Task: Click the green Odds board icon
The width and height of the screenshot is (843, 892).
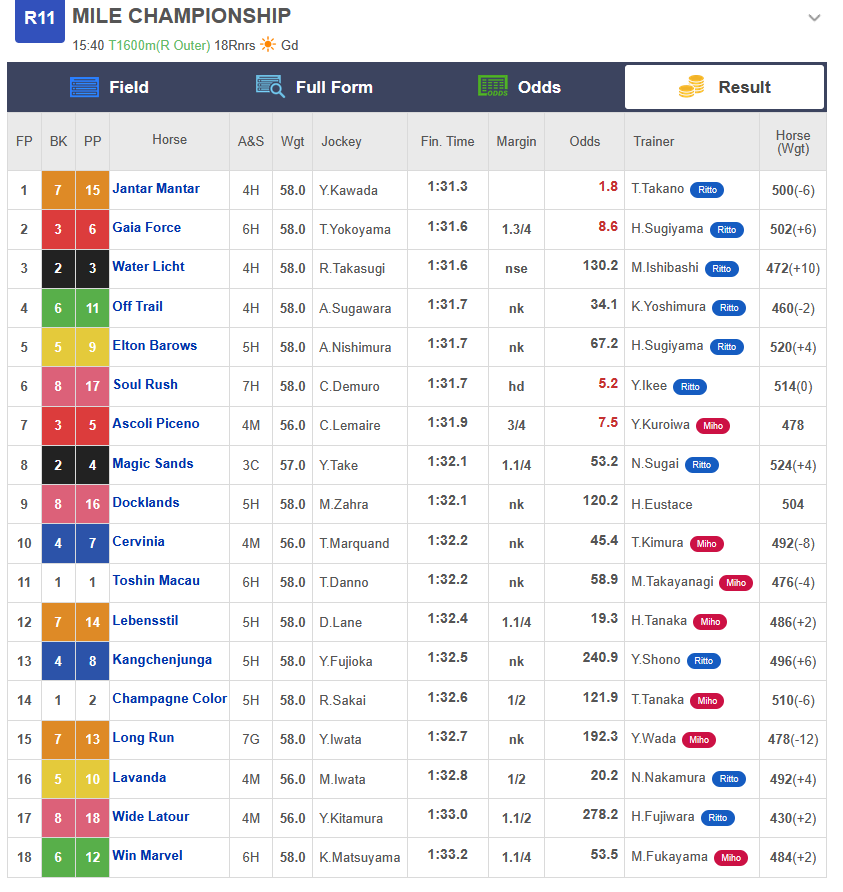Action: (493, 86)
